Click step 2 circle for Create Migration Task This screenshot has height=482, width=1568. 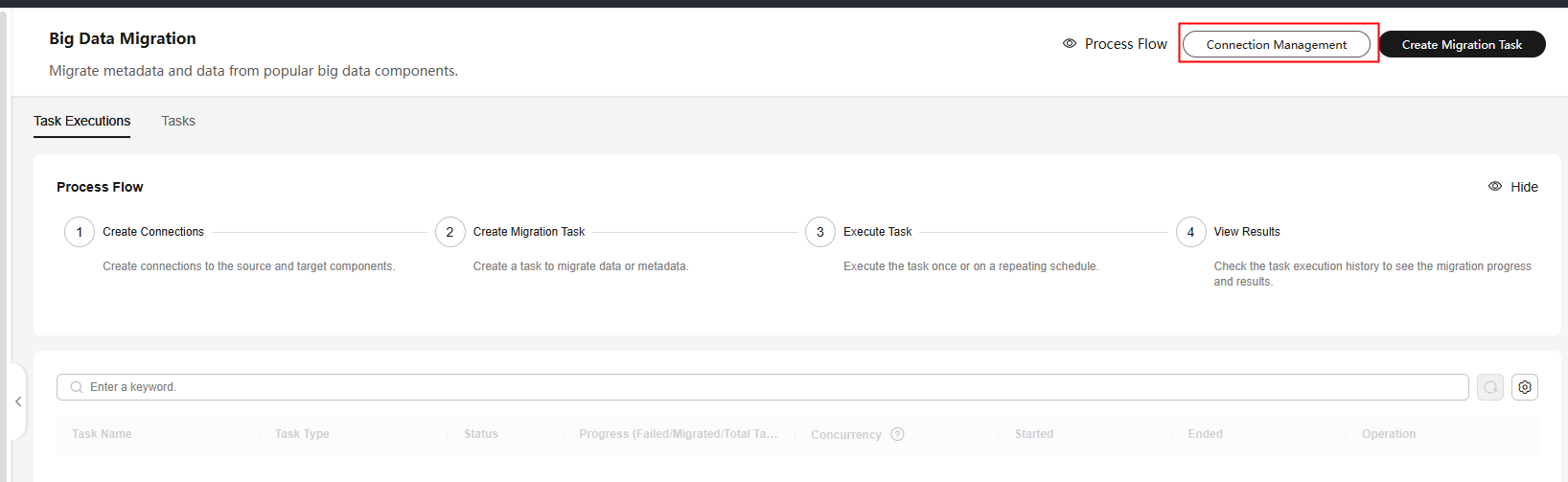[450, 232]
